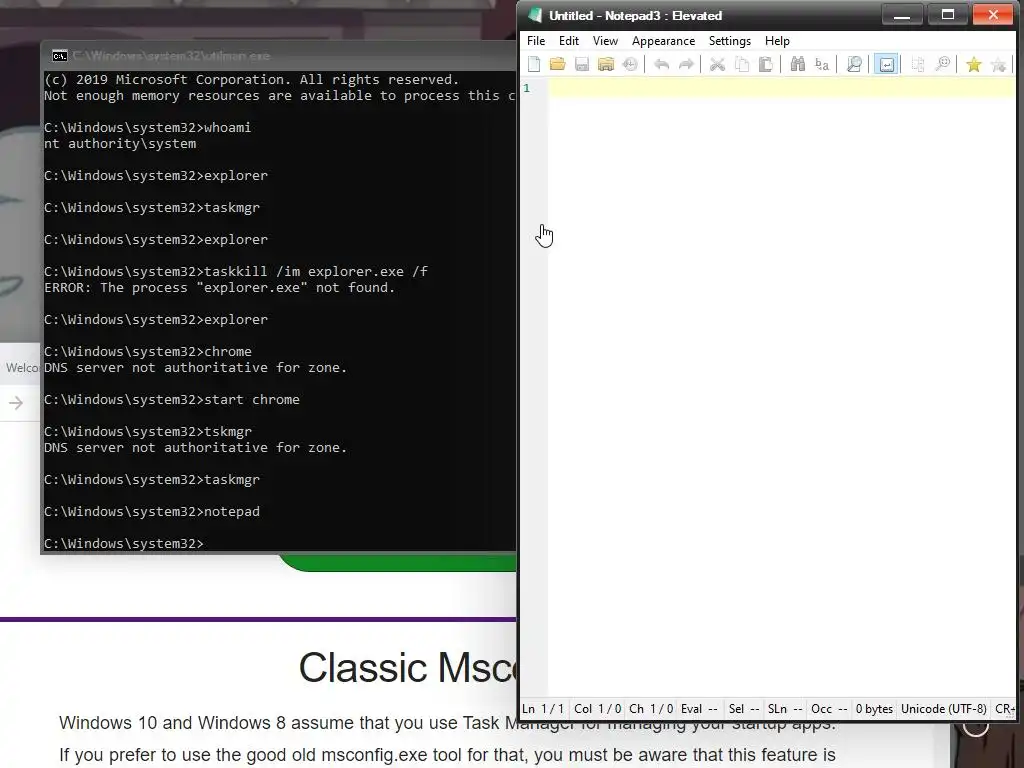Click the 'If you prefer to use' paragraph line
1024x768 pixels.
coord(447,755)
